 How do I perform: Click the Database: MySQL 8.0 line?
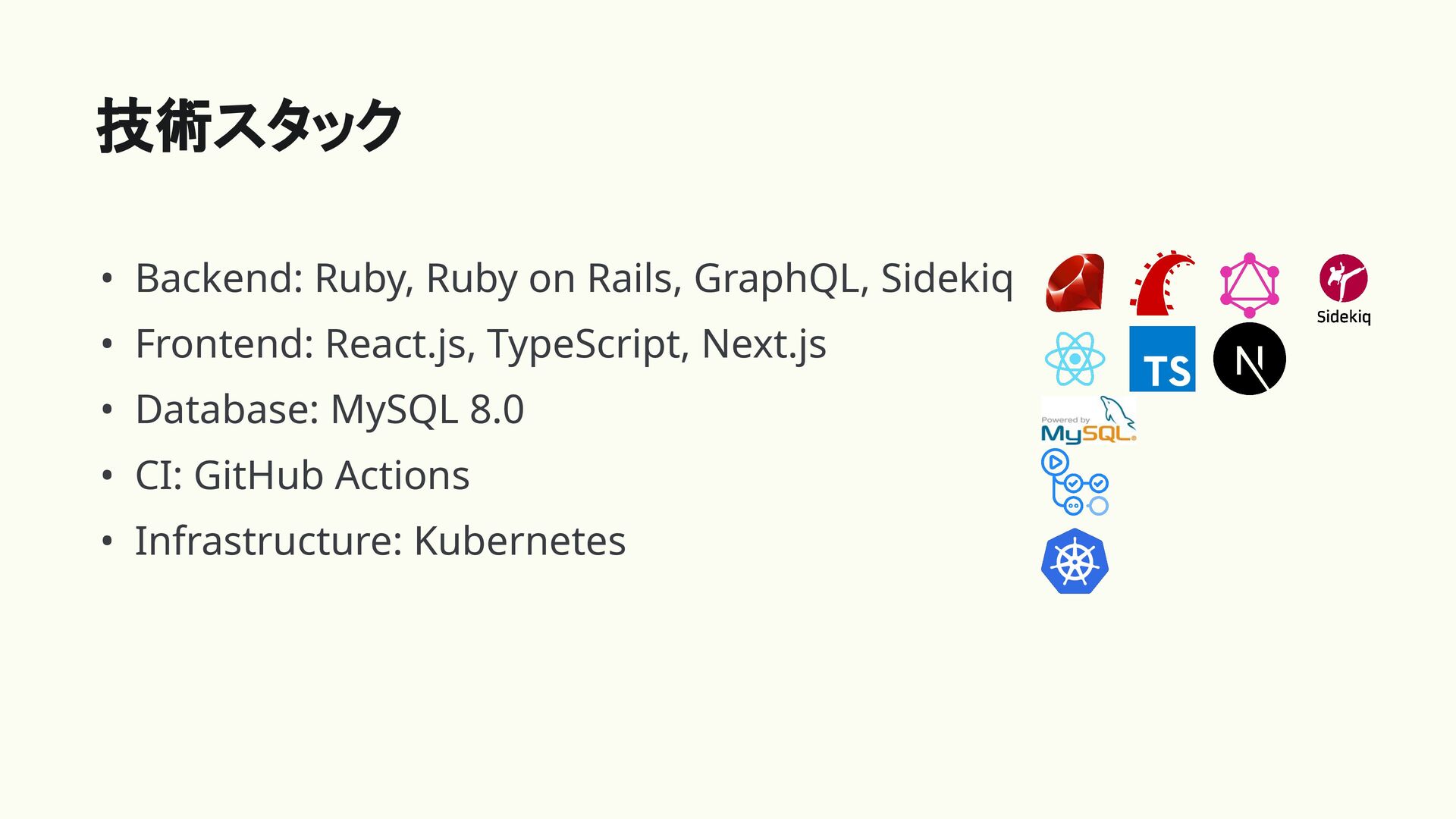tap(329, 409)
